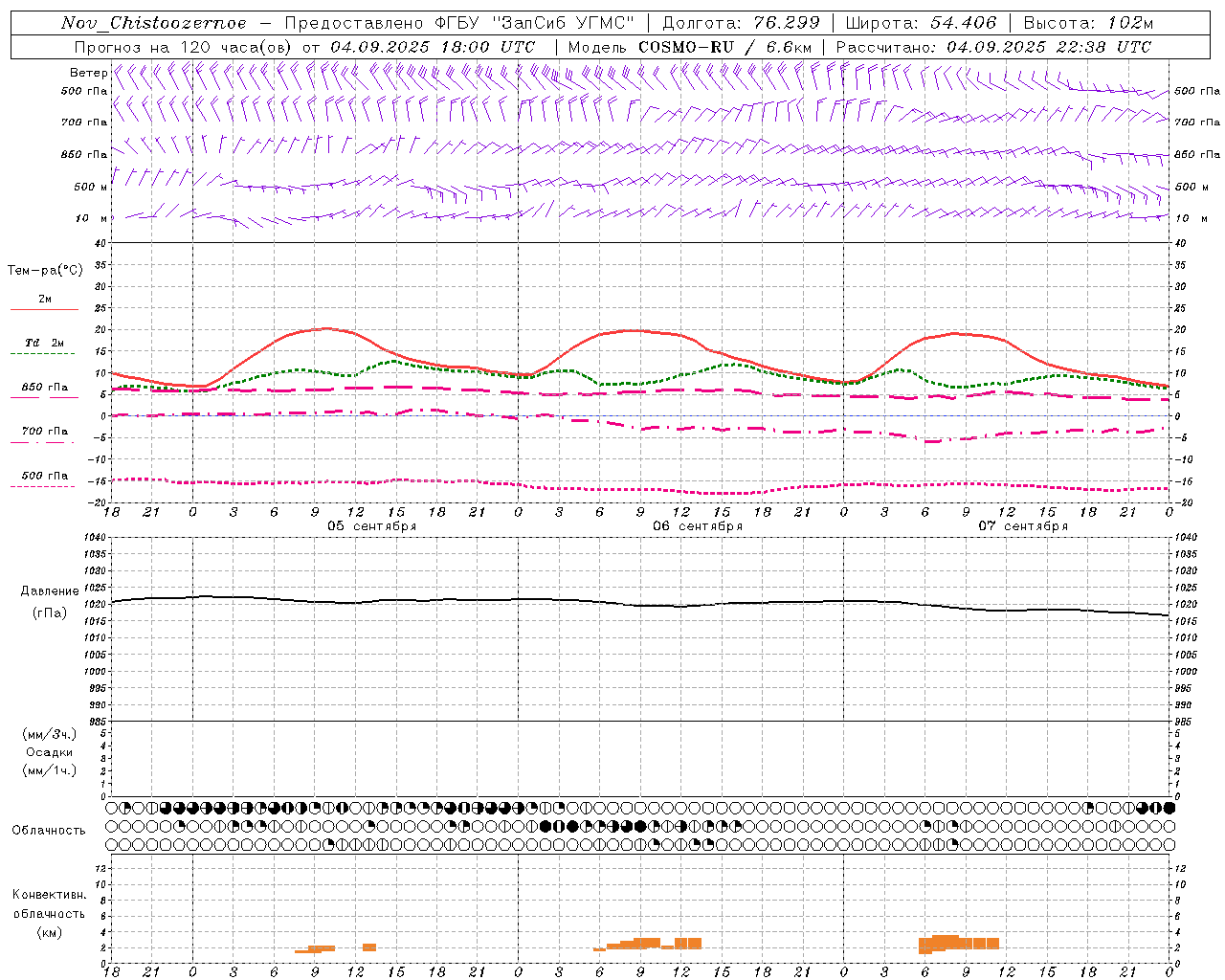This screenshot has height=980, width=1225.
Task: Click the date label "06 сентября"
Action: click(698, 526)
